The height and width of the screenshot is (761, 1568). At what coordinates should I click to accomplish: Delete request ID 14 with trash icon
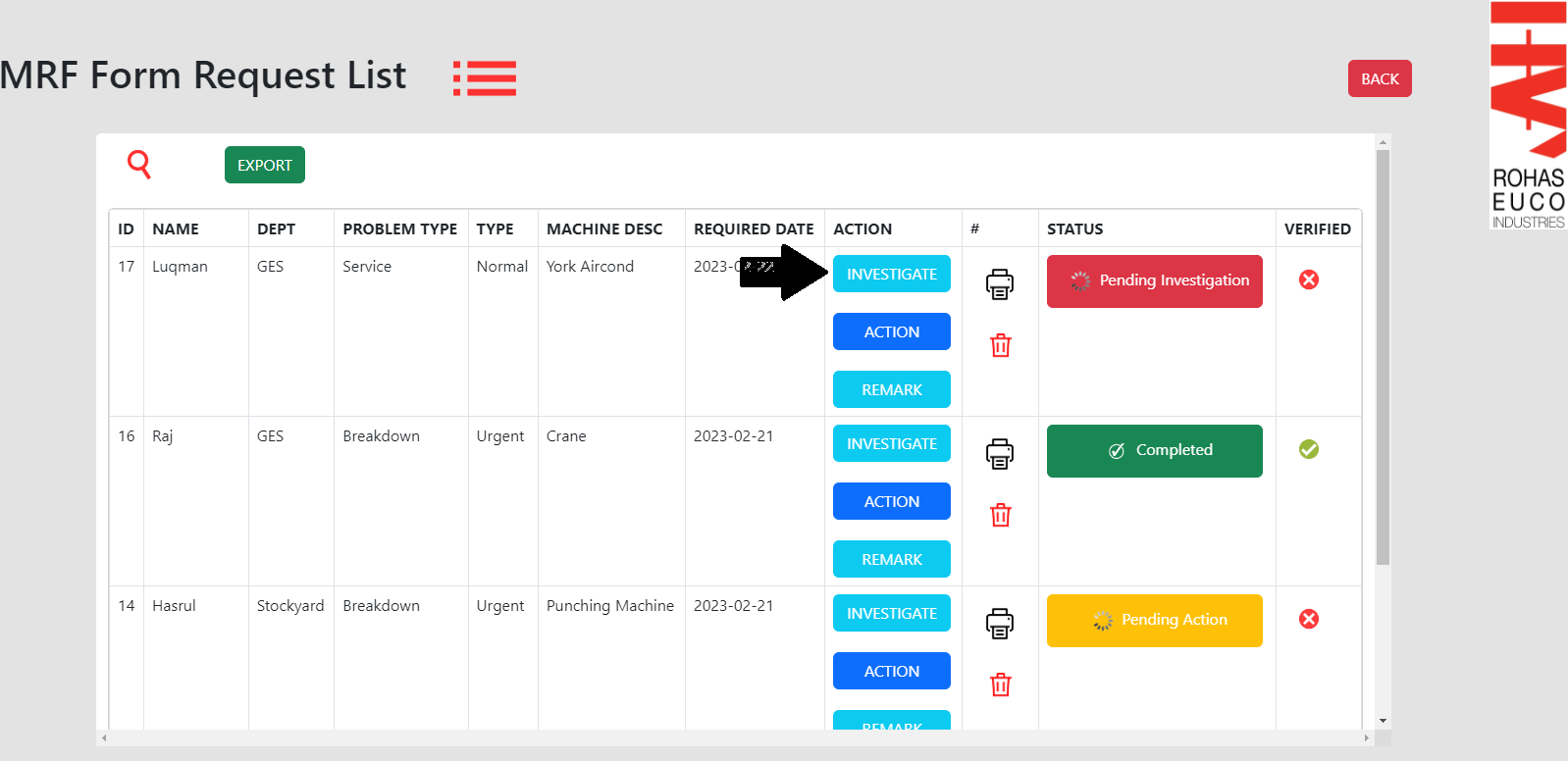(1000, 685)
